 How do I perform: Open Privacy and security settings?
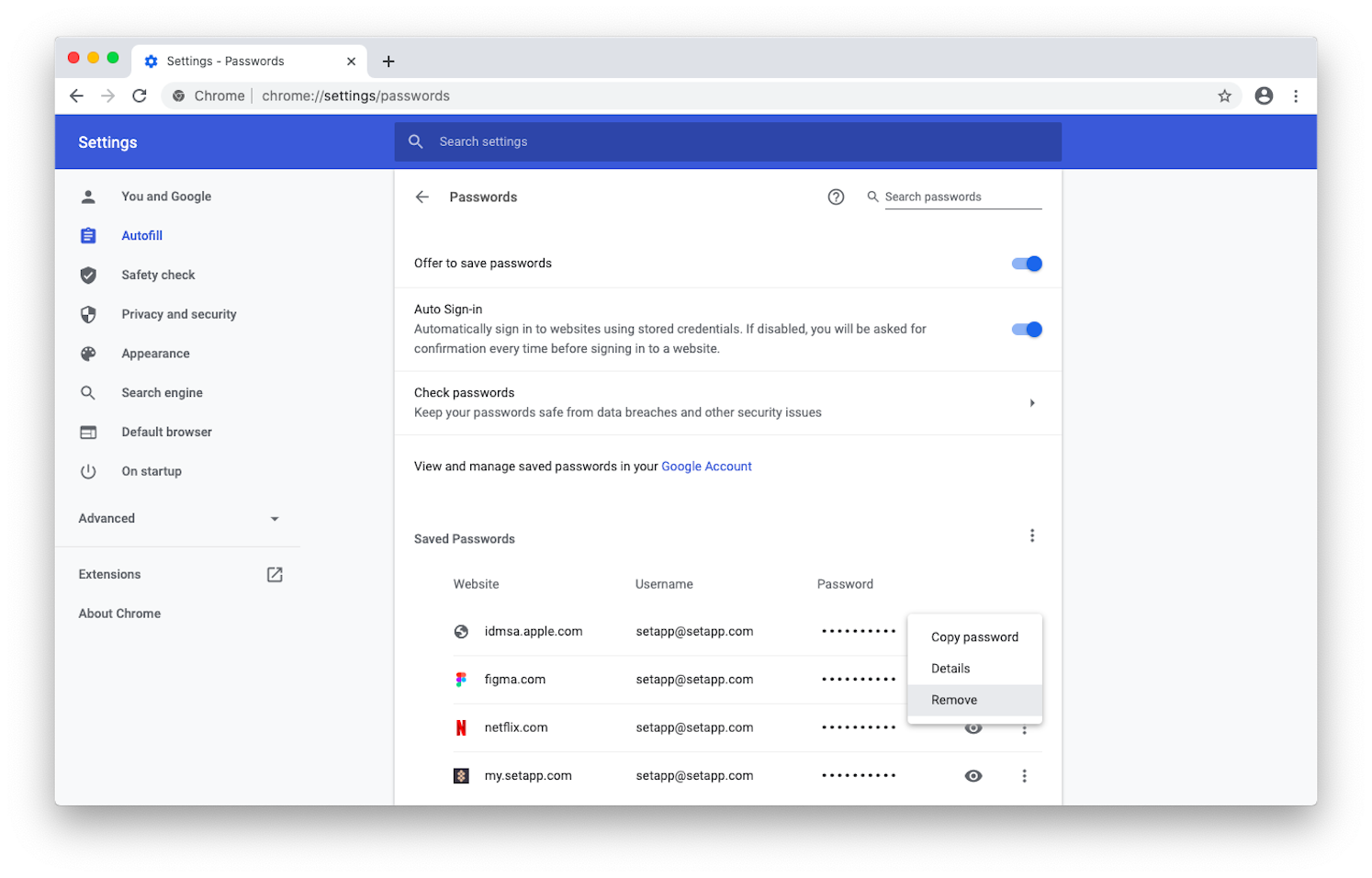click(178, 314)
